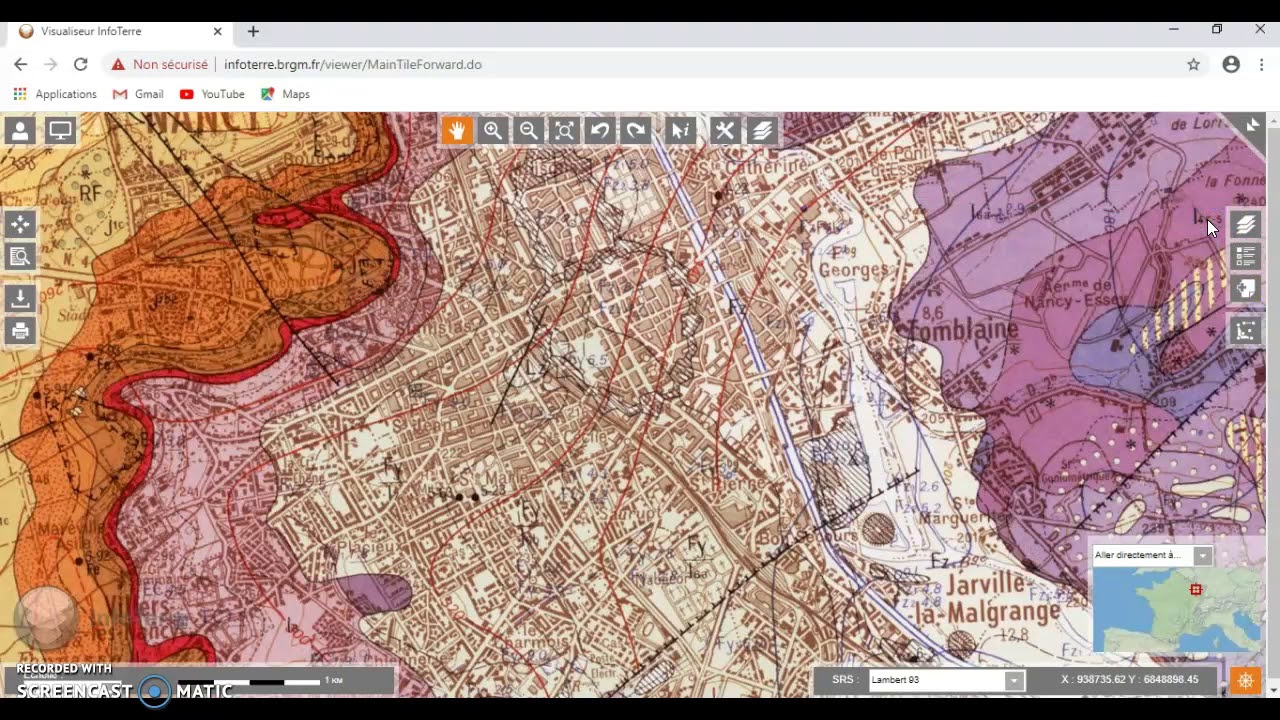Click the X Y coordinates readout

1129,680
